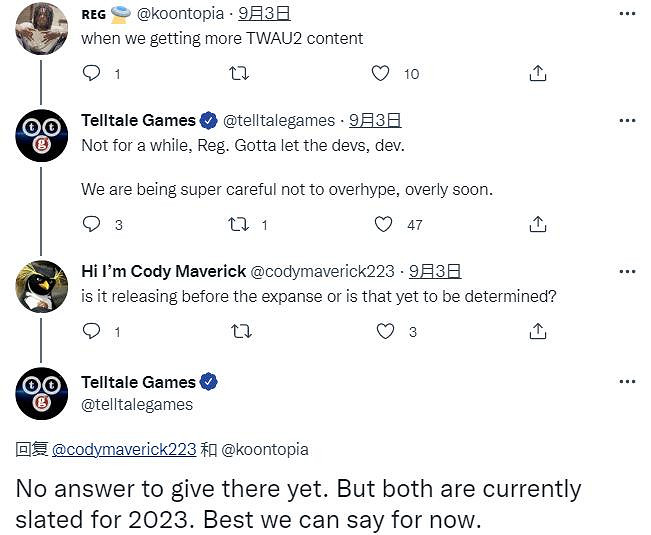Open Cody Maverick's penguin avatar
Viewport: 651px width, 535px height.
pyautogui.click(x=41, y=287)
